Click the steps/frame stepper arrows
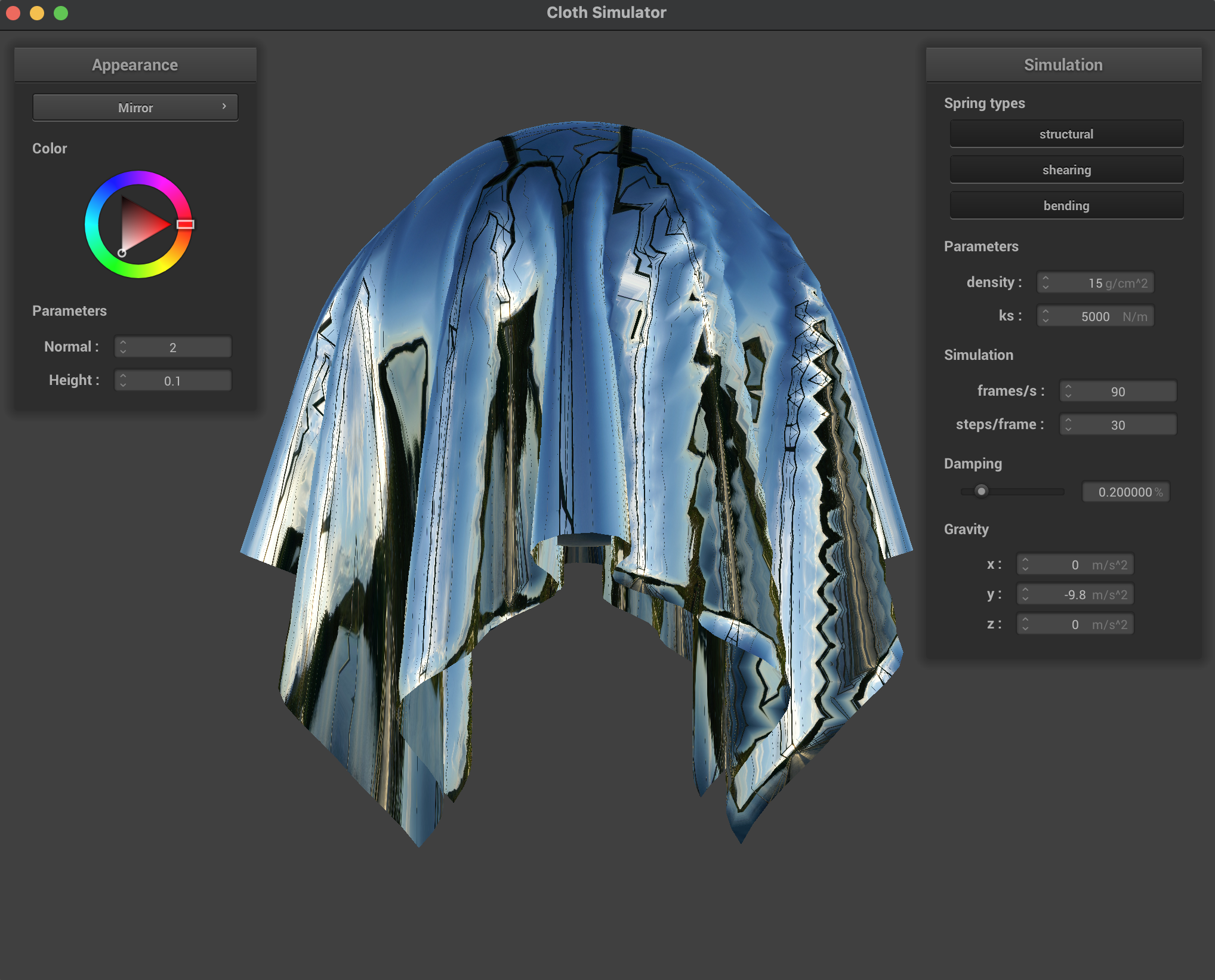 click(1068, 424)
